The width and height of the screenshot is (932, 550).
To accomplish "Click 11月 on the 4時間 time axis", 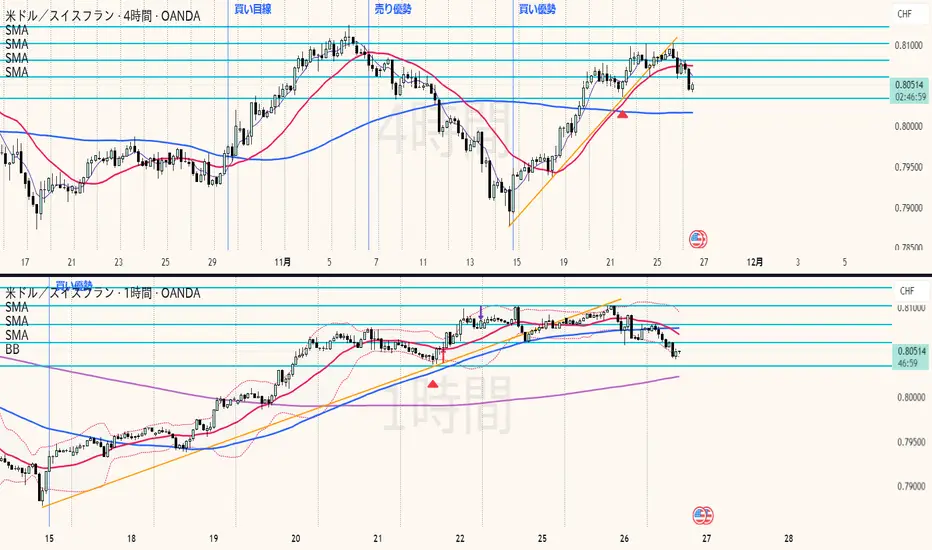I will coord(283,262).
